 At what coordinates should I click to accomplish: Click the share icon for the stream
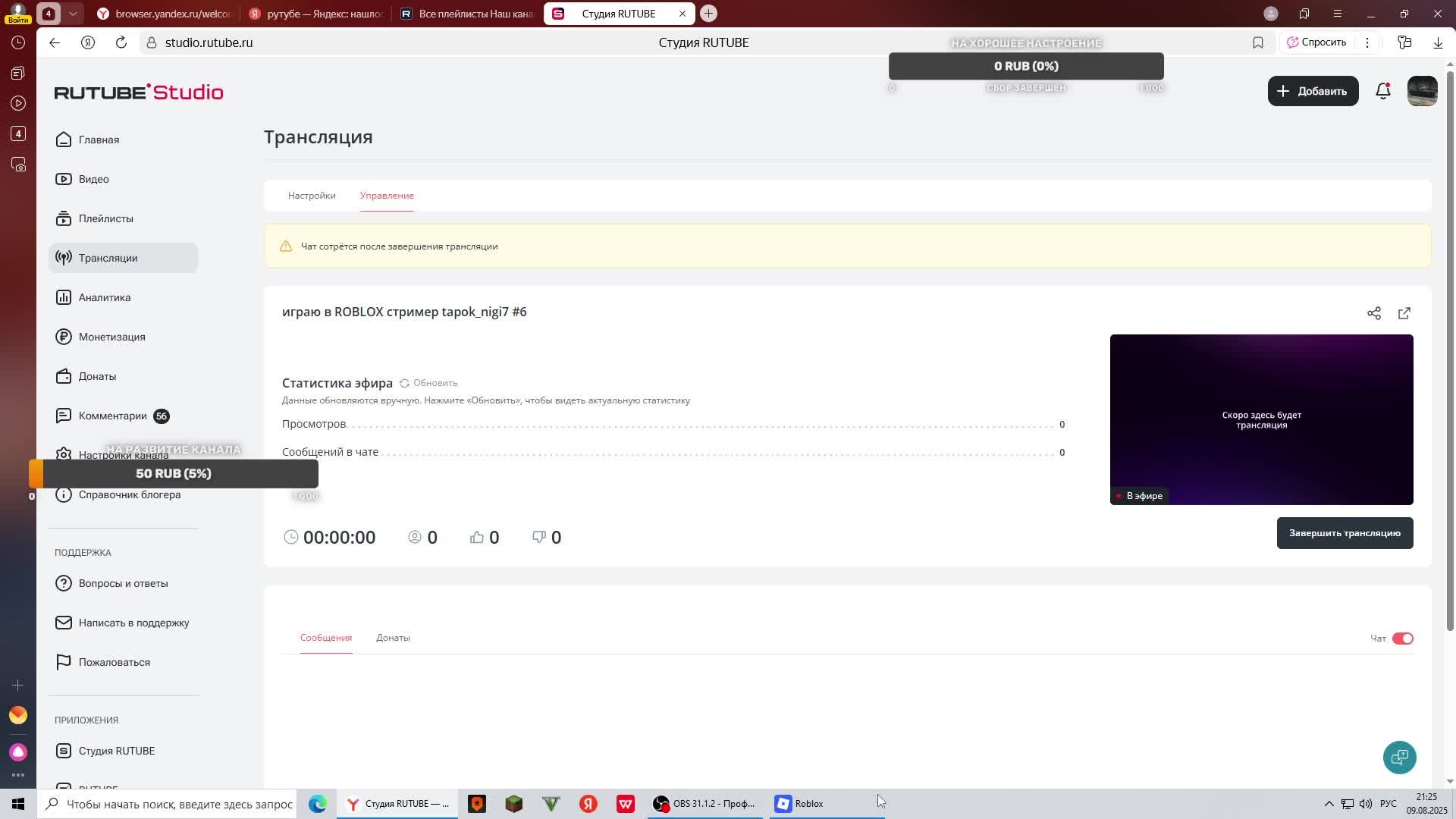(x=1373, y=313)
